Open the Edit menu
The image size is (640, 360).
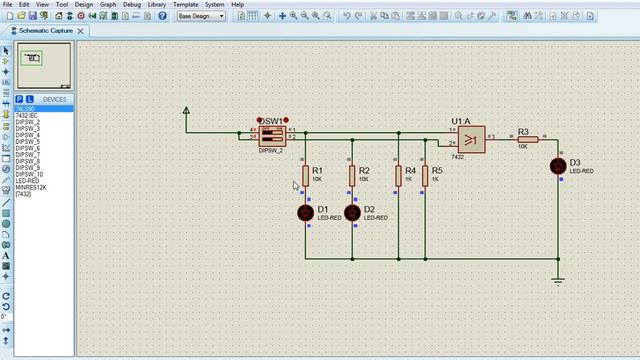tap(24, 4)
